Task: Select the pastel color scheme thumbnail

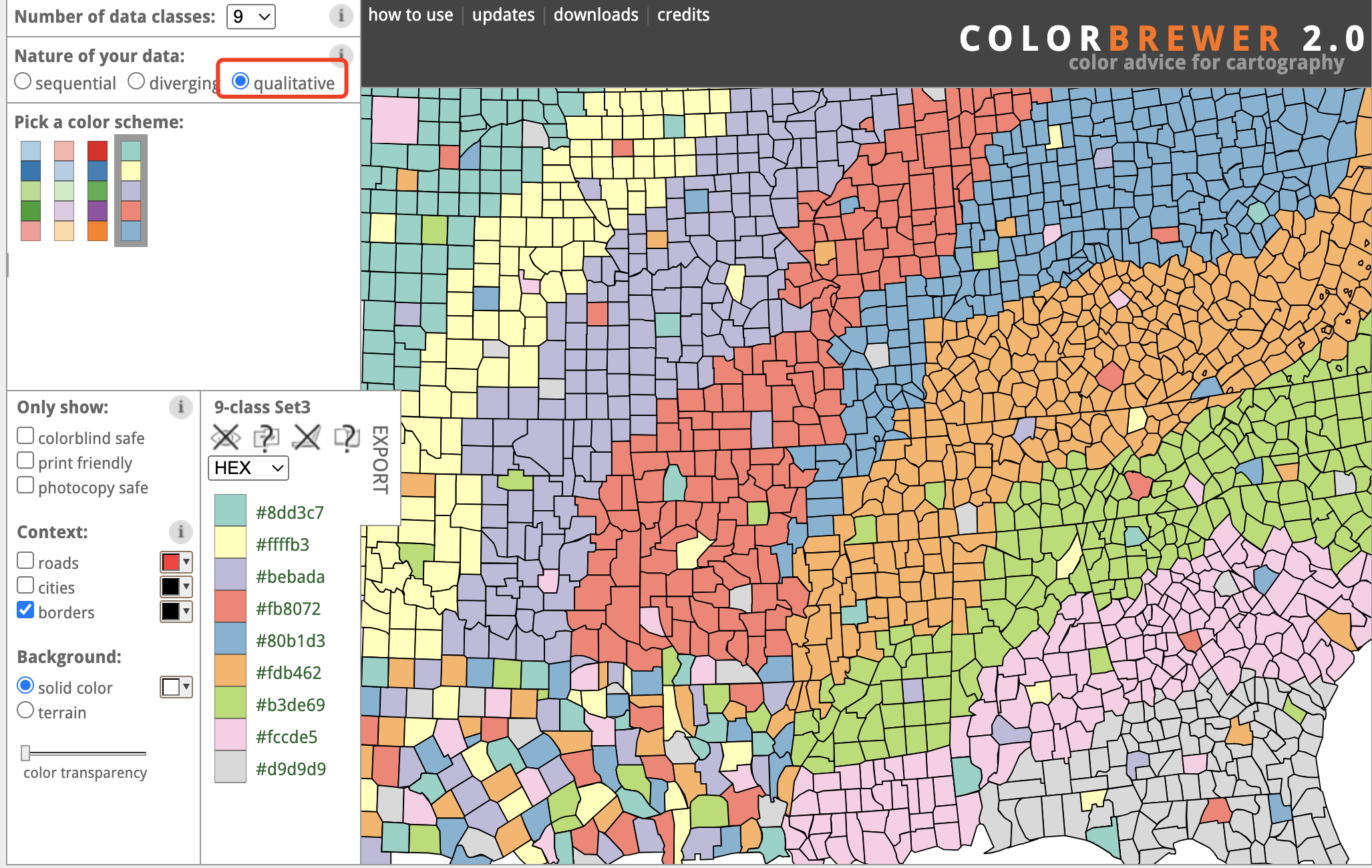Action: tap(64, 190)
